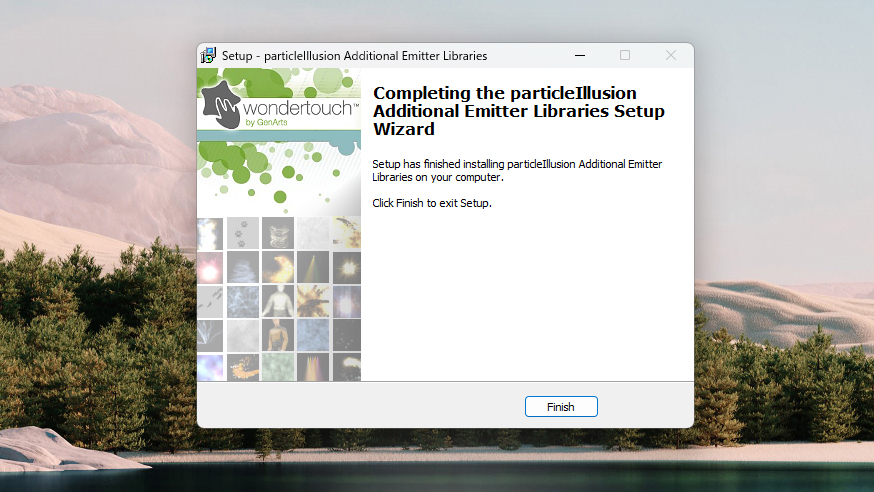Click the wondertouch hand logo
The image size is (874, 492).
coord(221,104)
